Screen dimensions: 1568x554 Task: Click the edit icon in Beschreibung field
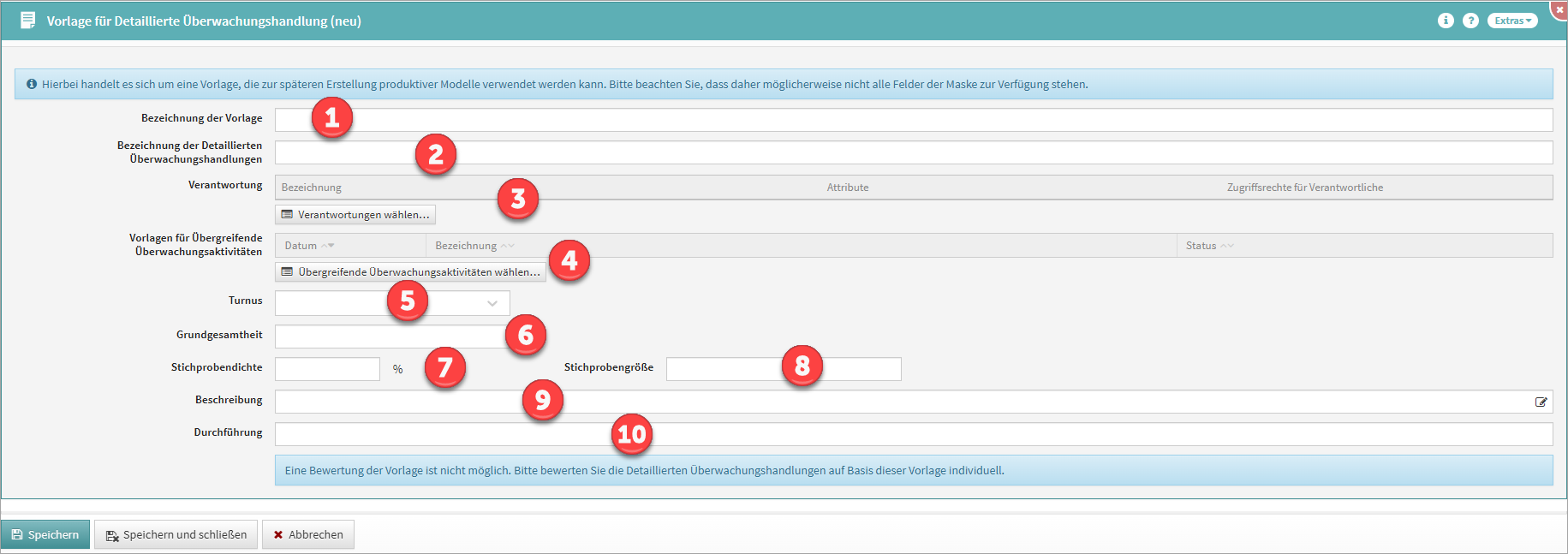1541,402
